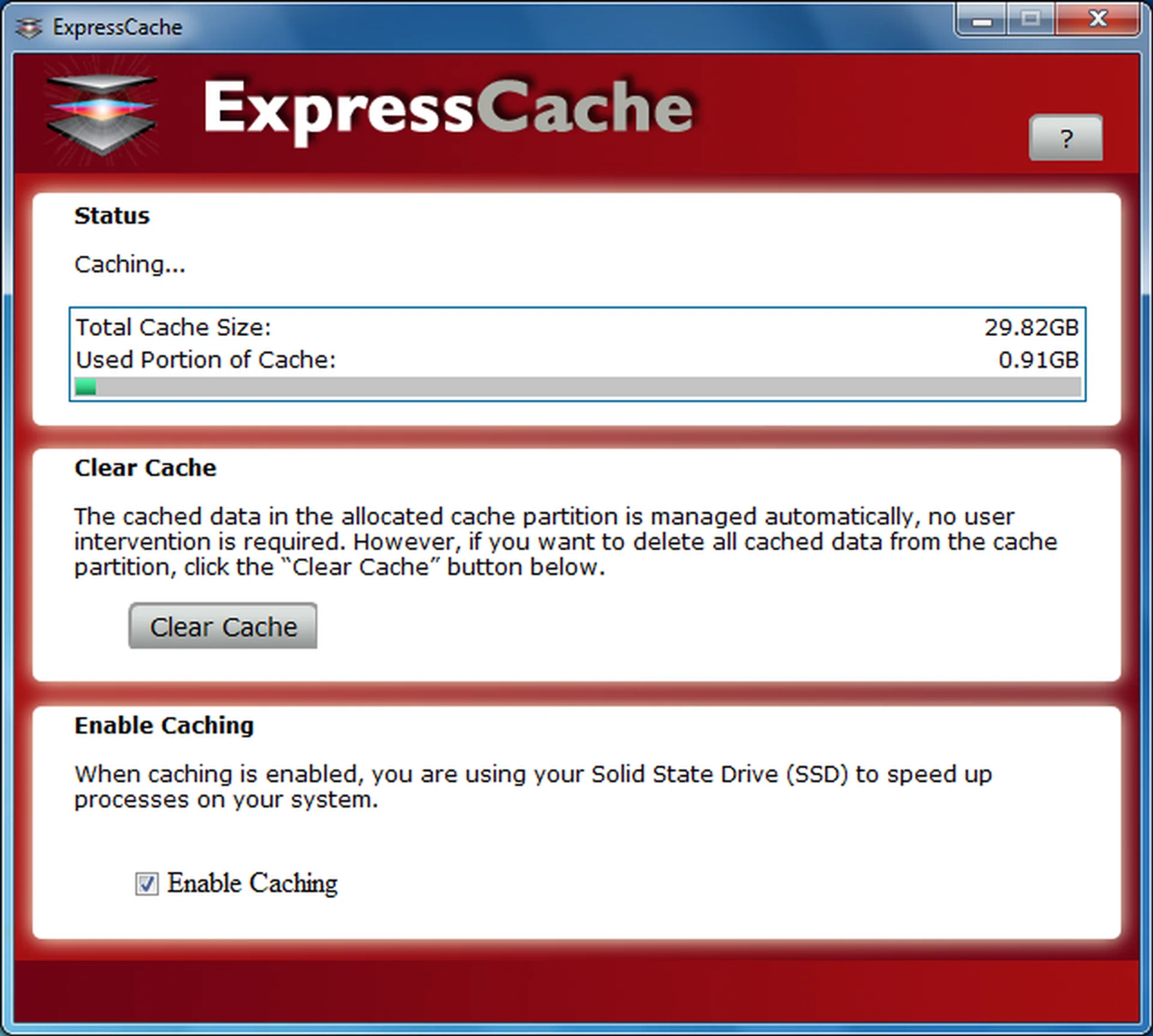1153x1036 pixels.
Task: Open help with the question mark button
Action: (x=1065, y=138)
